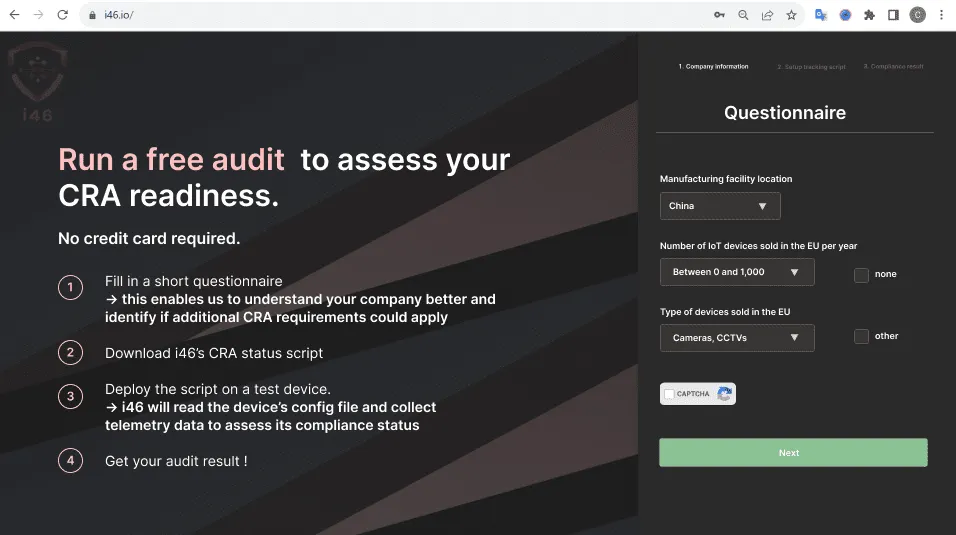This screenshot has width=956, height=535.
Task: Tick the 'other' device type checkbox
Action: coord(861,337)
